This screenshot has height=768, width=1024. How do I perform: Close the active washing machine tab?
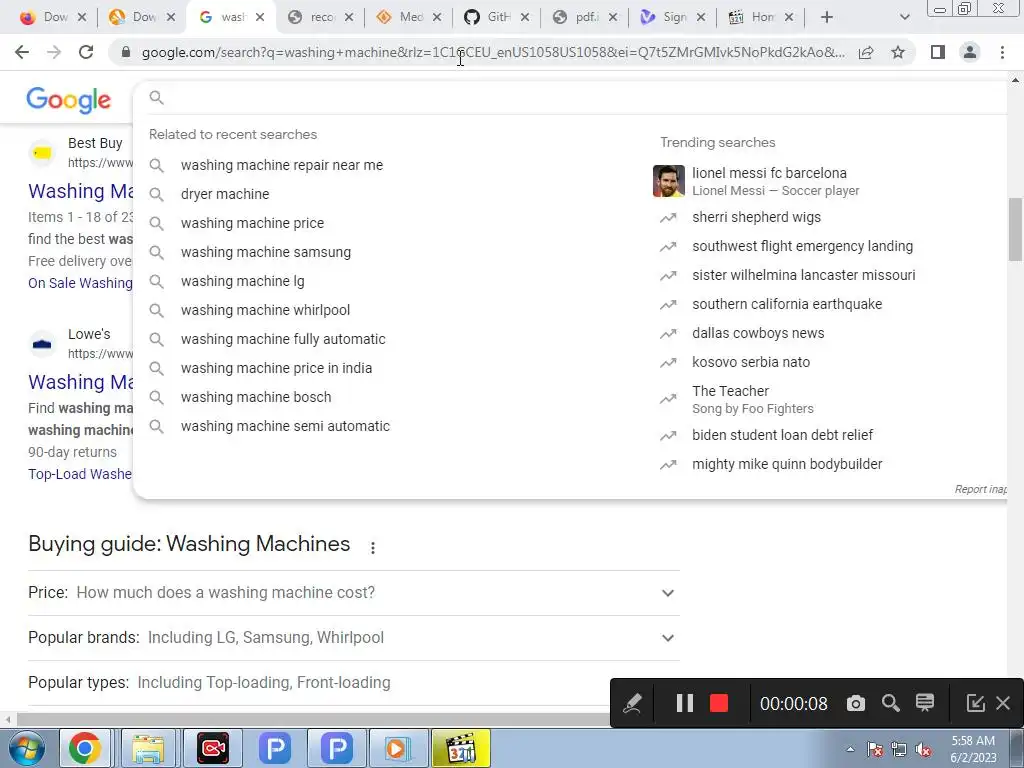(x=260, y=17)
